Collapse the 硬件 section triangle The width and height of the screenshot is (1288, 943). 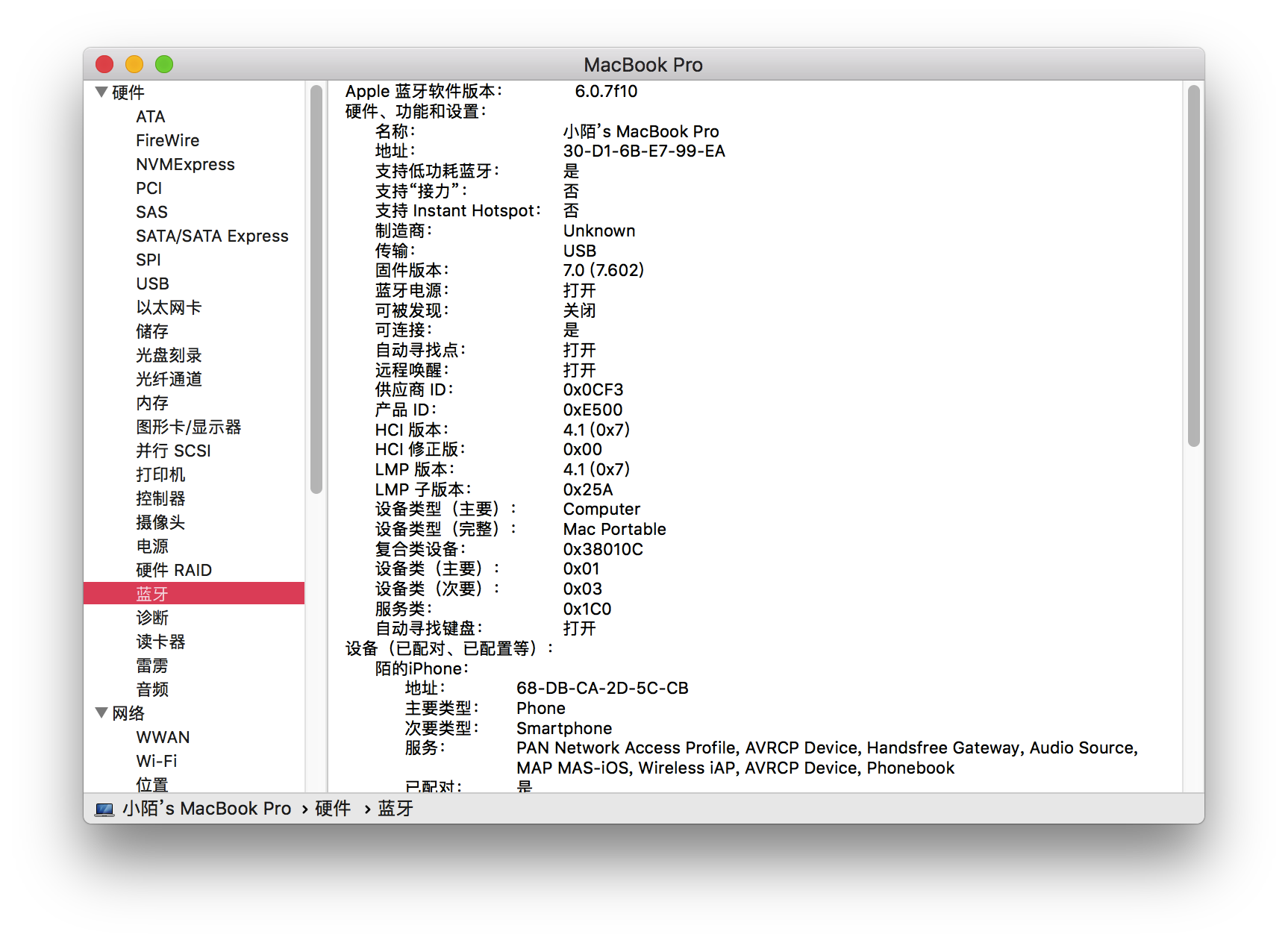101,93
